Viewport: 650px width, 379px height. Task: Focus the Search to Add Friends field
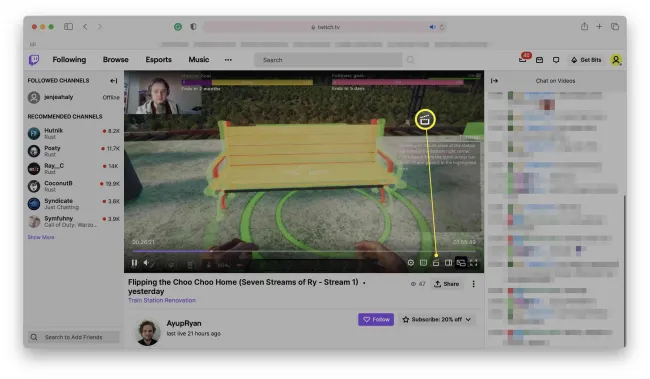(73, 337)
